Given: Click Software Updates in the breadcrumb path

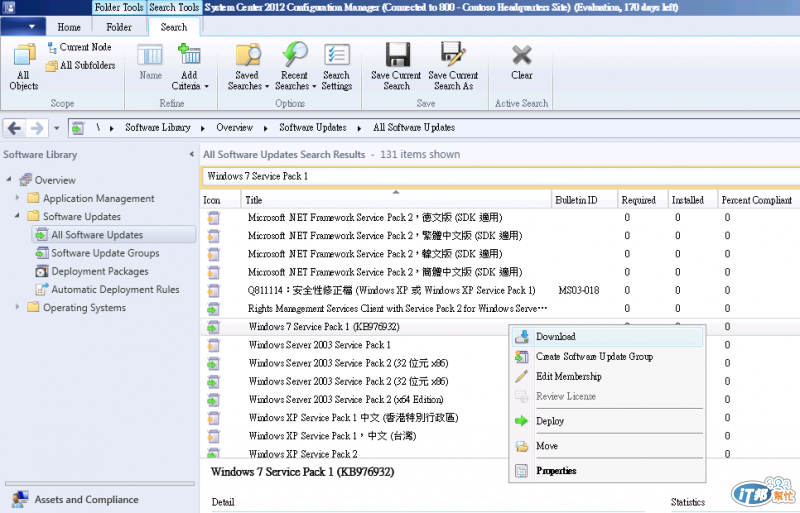Looking at the screenshot, I should pos(312,128).
